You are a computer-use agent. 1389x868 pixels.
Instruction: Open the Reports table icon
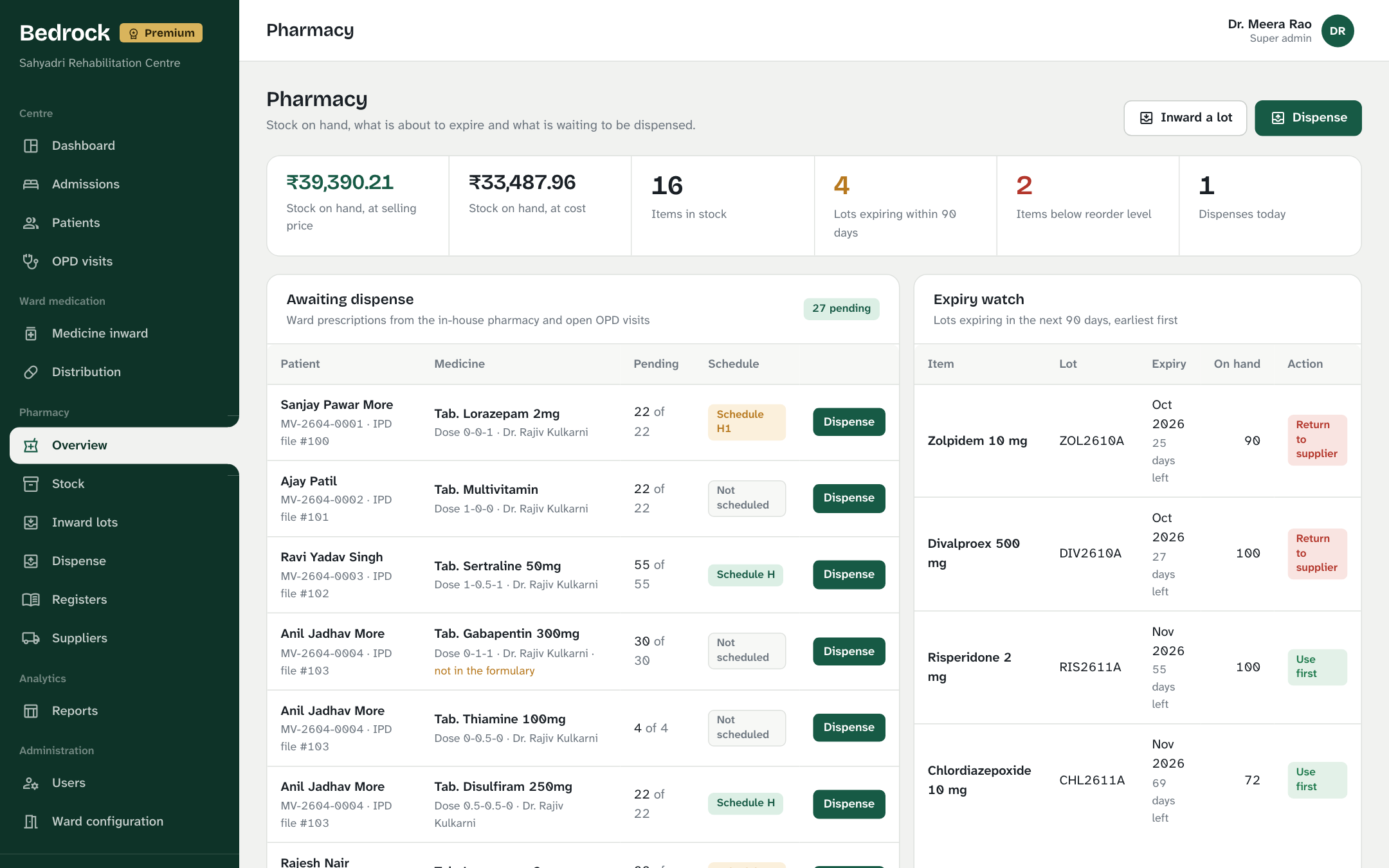(31, 711)
